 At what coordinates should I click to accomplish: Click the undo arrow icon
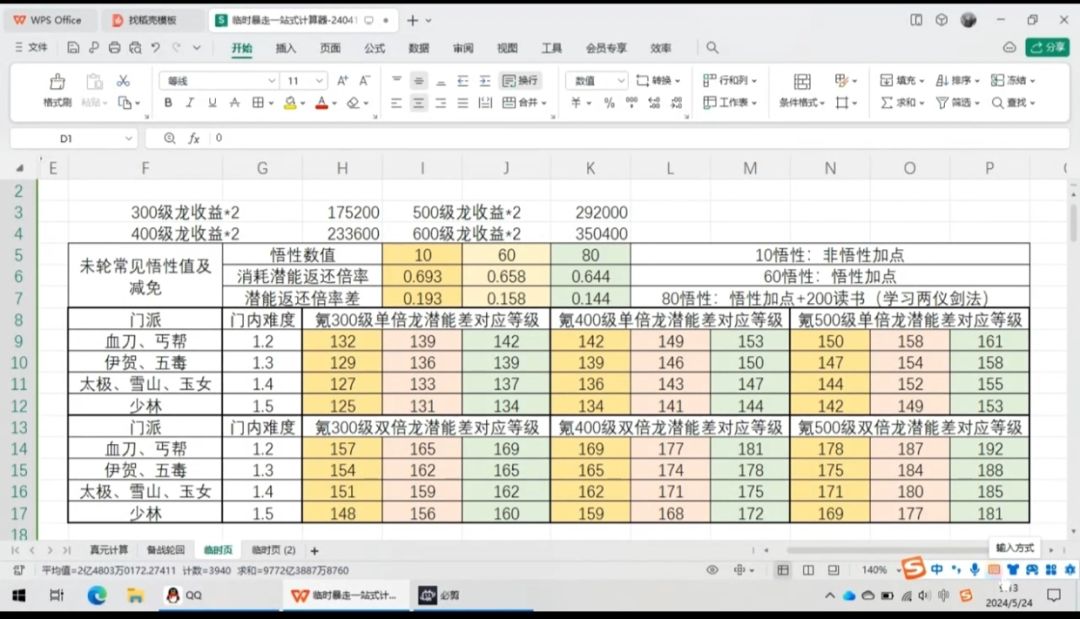156,48
